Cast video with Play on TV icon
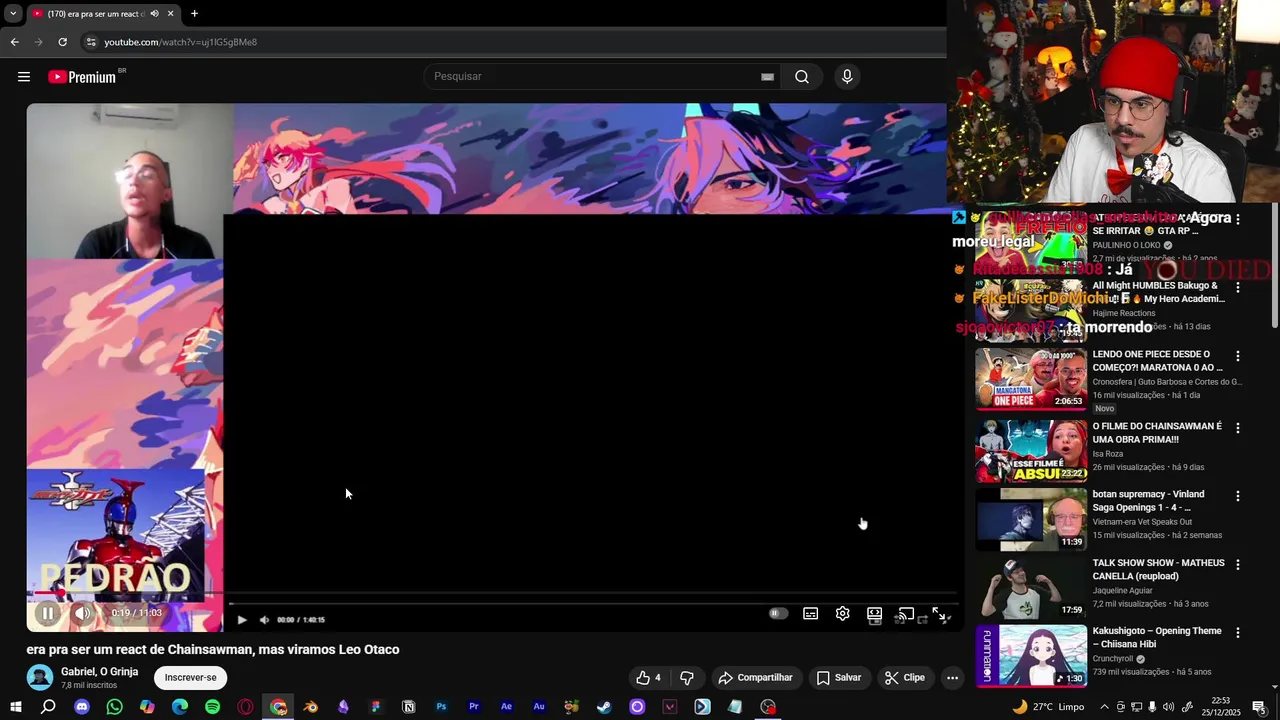The width and height of the screenshot is (1280, 720). click(906, 613)
